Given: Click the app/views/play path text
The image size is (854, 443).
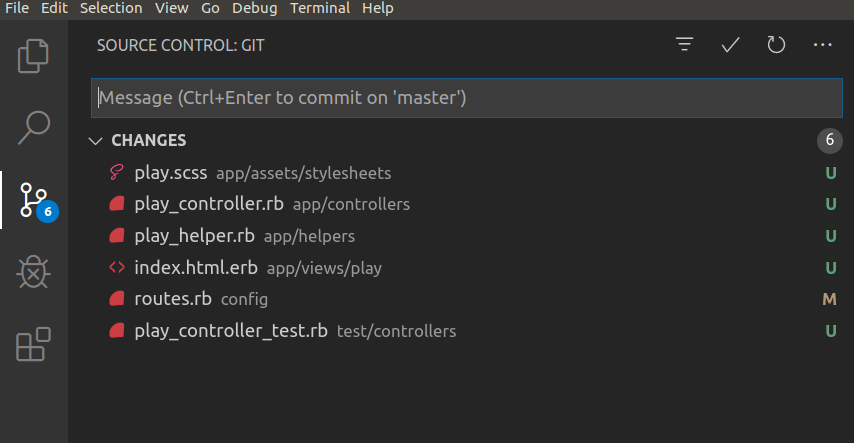Looking at the screenshot, I should point(324,268).
